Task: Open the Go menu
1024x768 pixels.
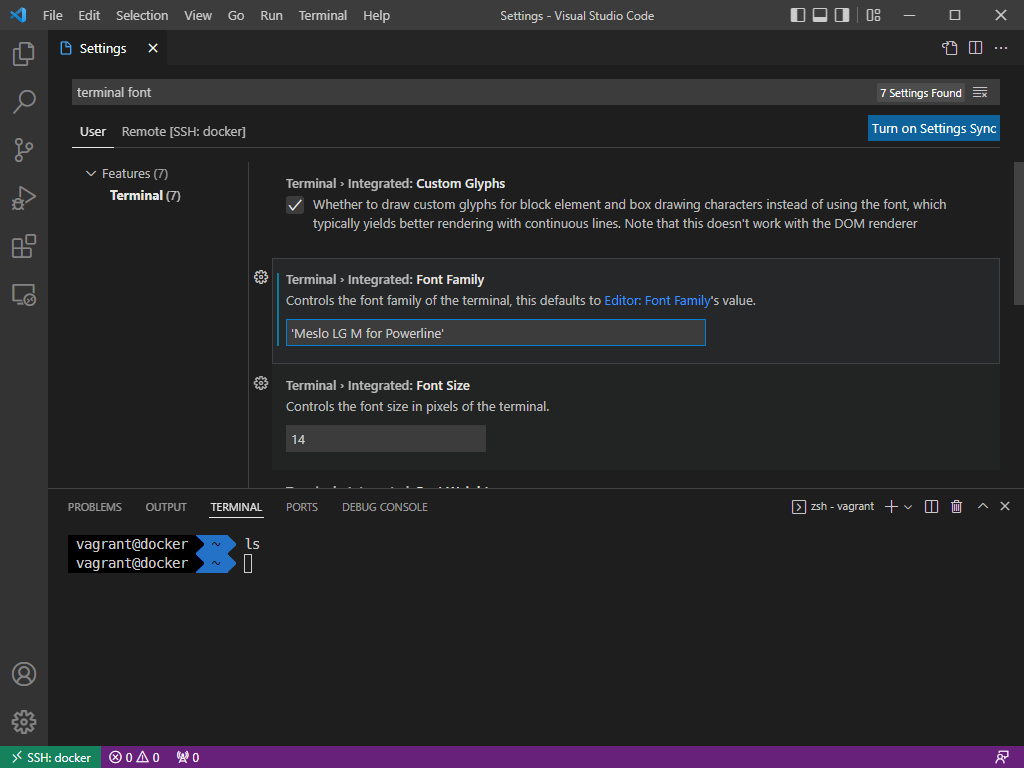Action: point(236,16)
